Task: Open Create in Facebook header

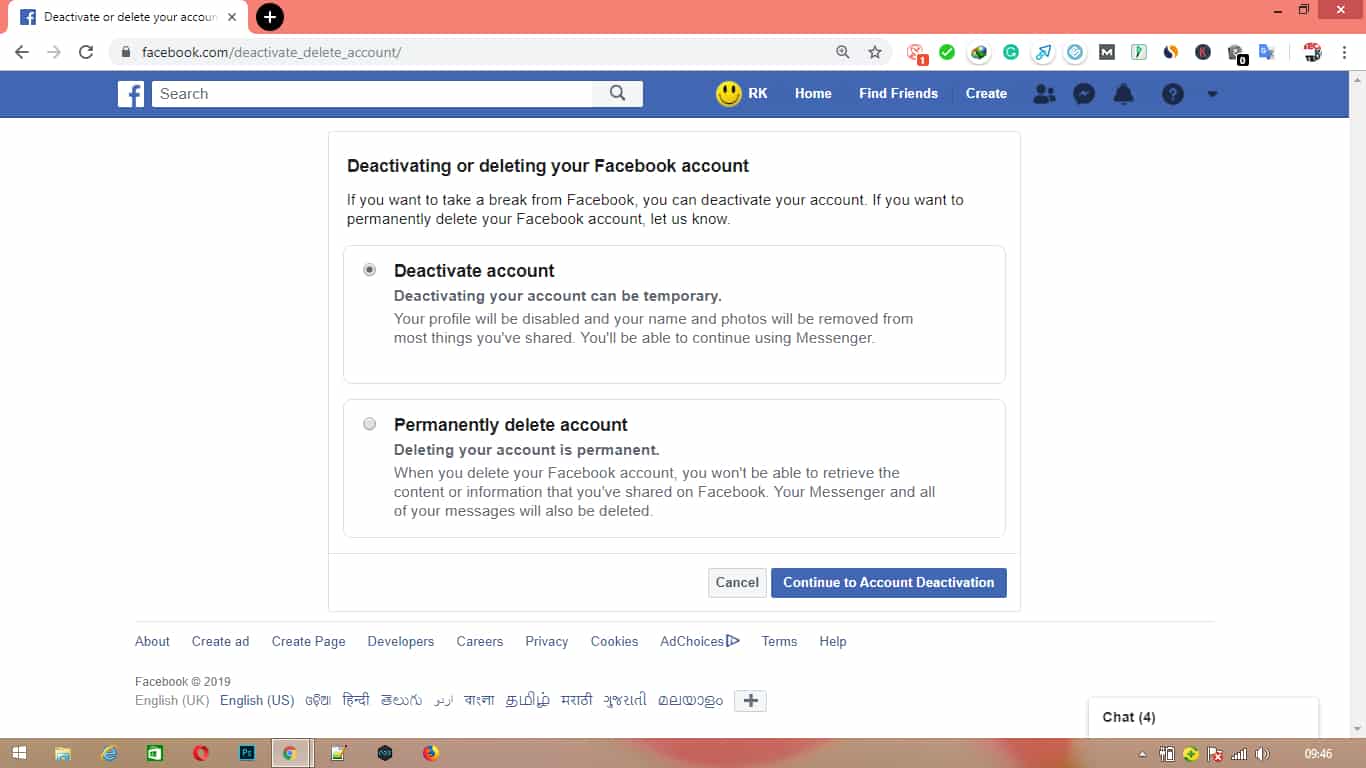Action: click(x=986, y=93)
